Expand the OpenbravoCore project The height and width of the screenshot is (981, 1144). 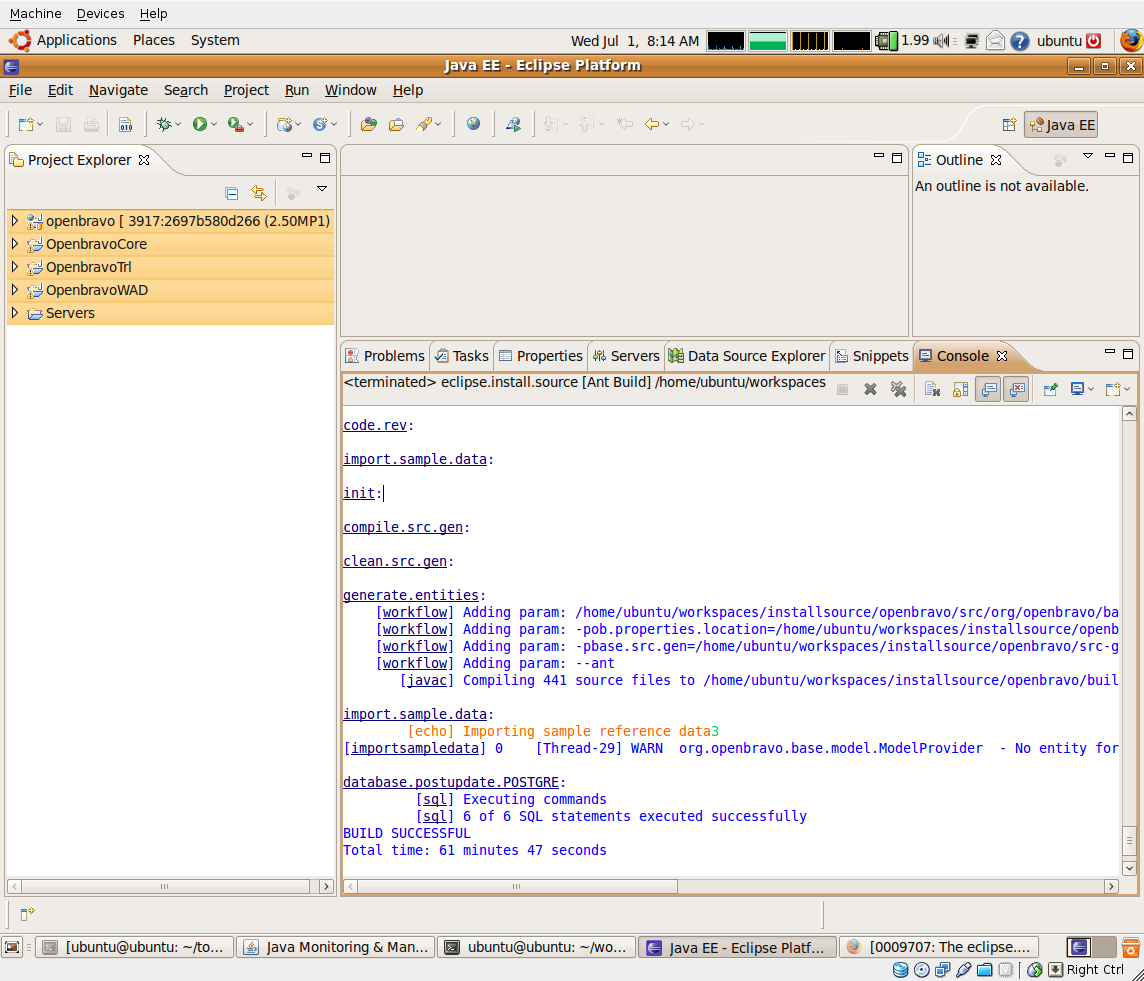tap(14, 244)
